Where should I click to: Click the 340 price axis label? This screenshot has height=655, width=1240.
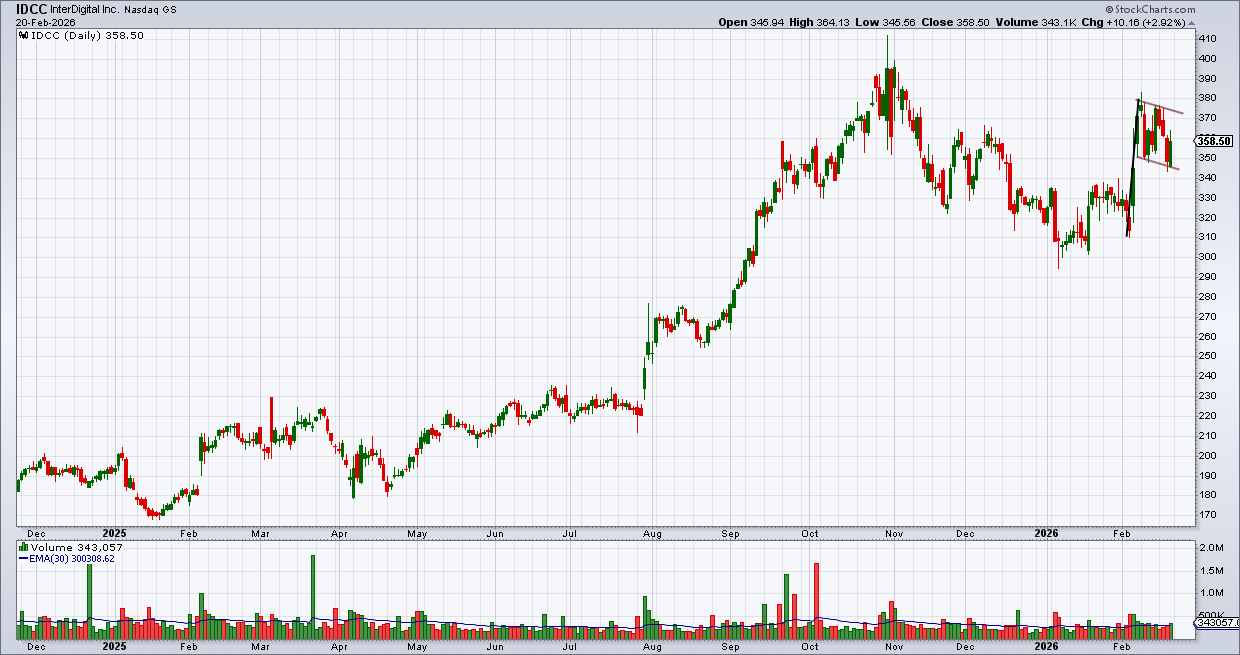tap(1207, 178)
